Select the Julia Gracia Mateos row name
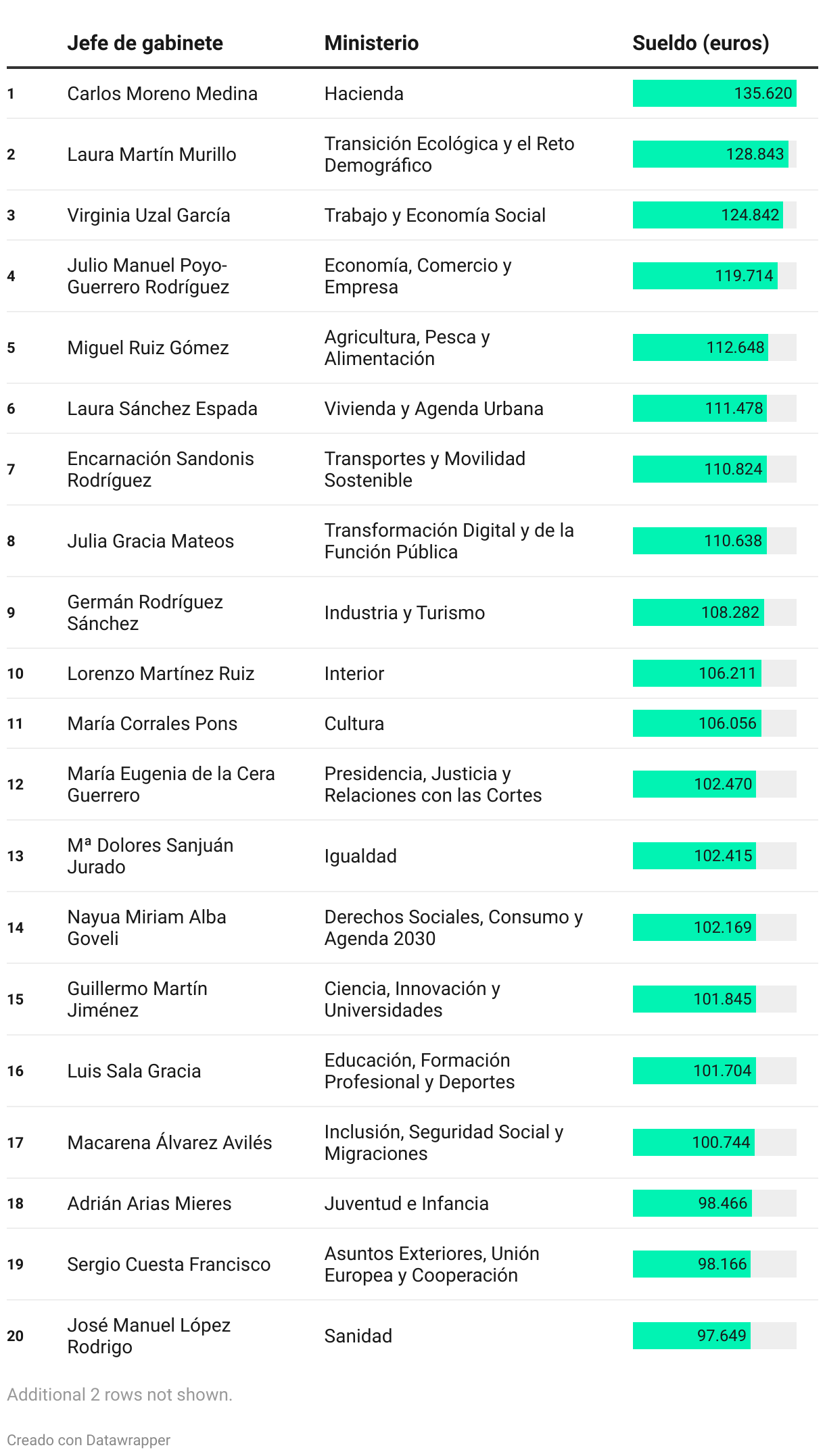Viewport: 825px width, 1456px height. 150,541
